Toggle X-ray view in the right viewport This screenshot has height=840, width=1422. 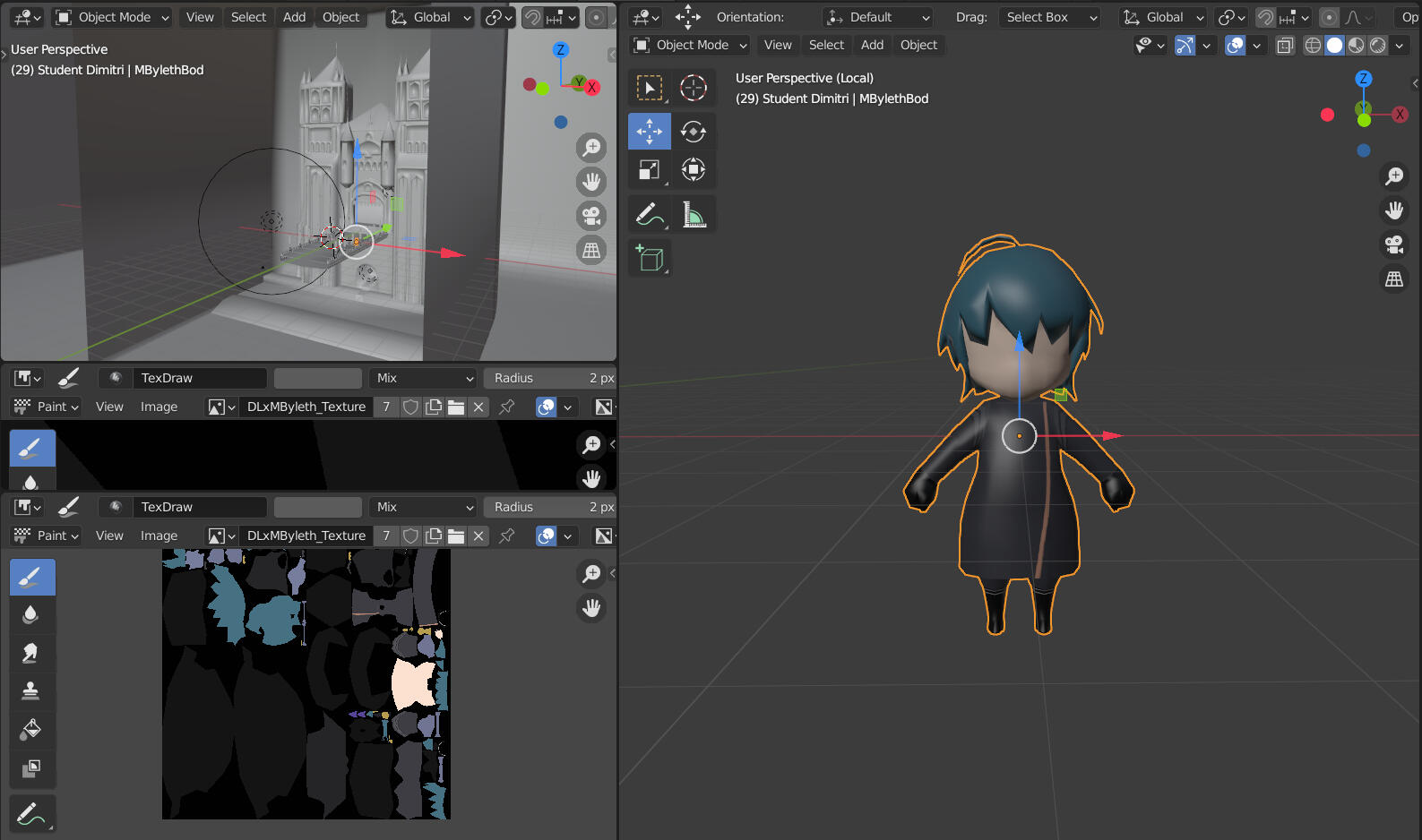pyautogui.click(x=1285, y=46)
